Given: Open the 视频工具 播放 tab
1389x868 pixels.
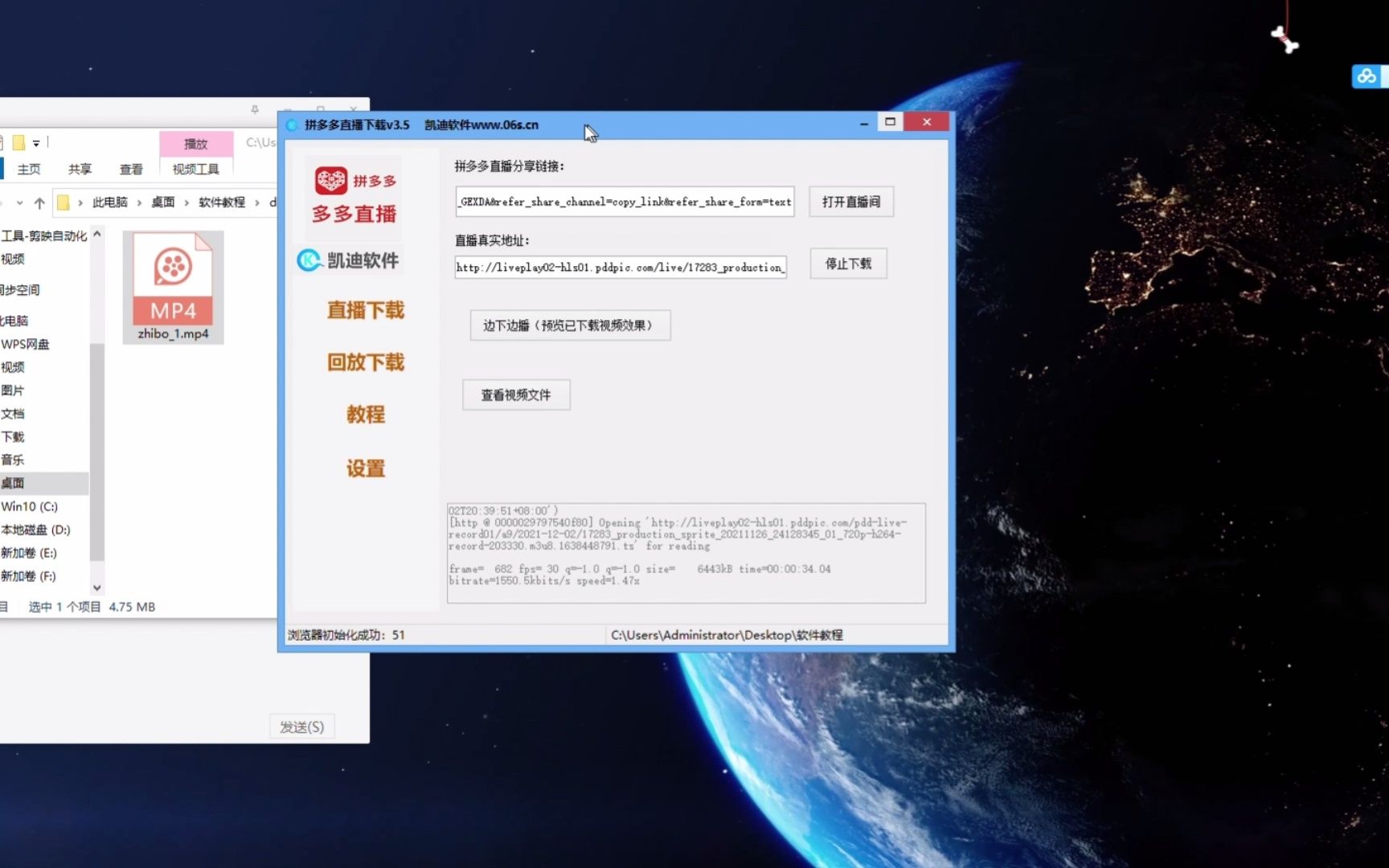Looking at the screenshot, I should point(195,144).
